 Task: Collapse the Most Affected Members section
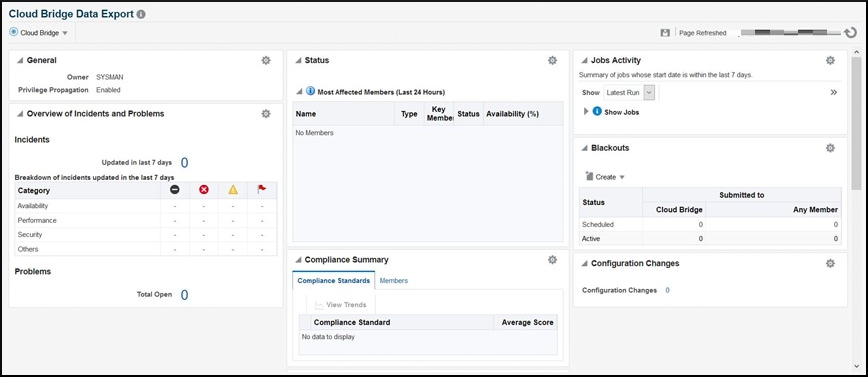pos(299,92)
